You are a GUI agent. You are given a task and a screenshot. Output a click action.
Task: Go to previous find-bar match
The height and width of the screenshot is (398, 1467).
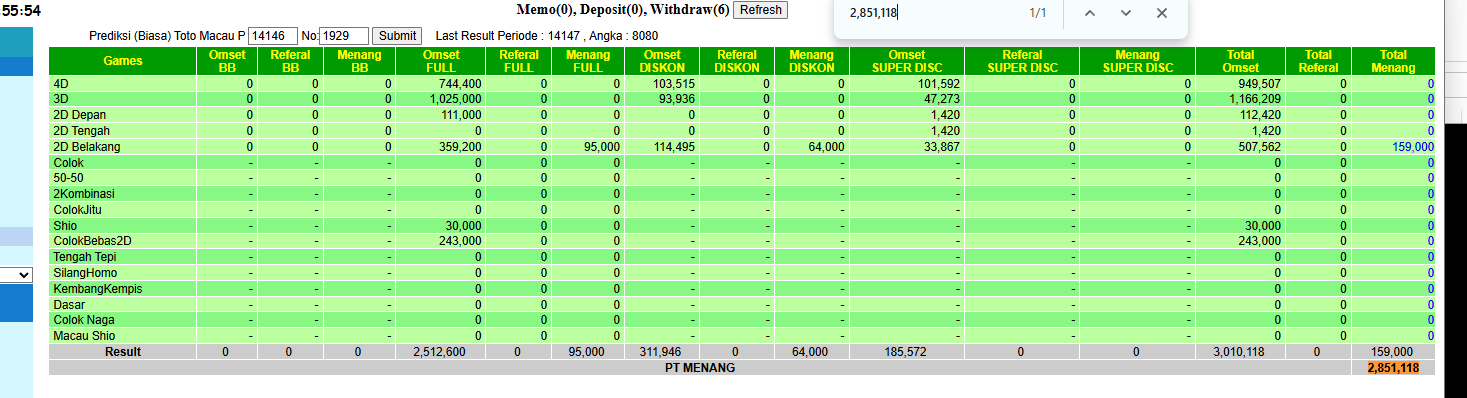click(x=1090, y=13)
